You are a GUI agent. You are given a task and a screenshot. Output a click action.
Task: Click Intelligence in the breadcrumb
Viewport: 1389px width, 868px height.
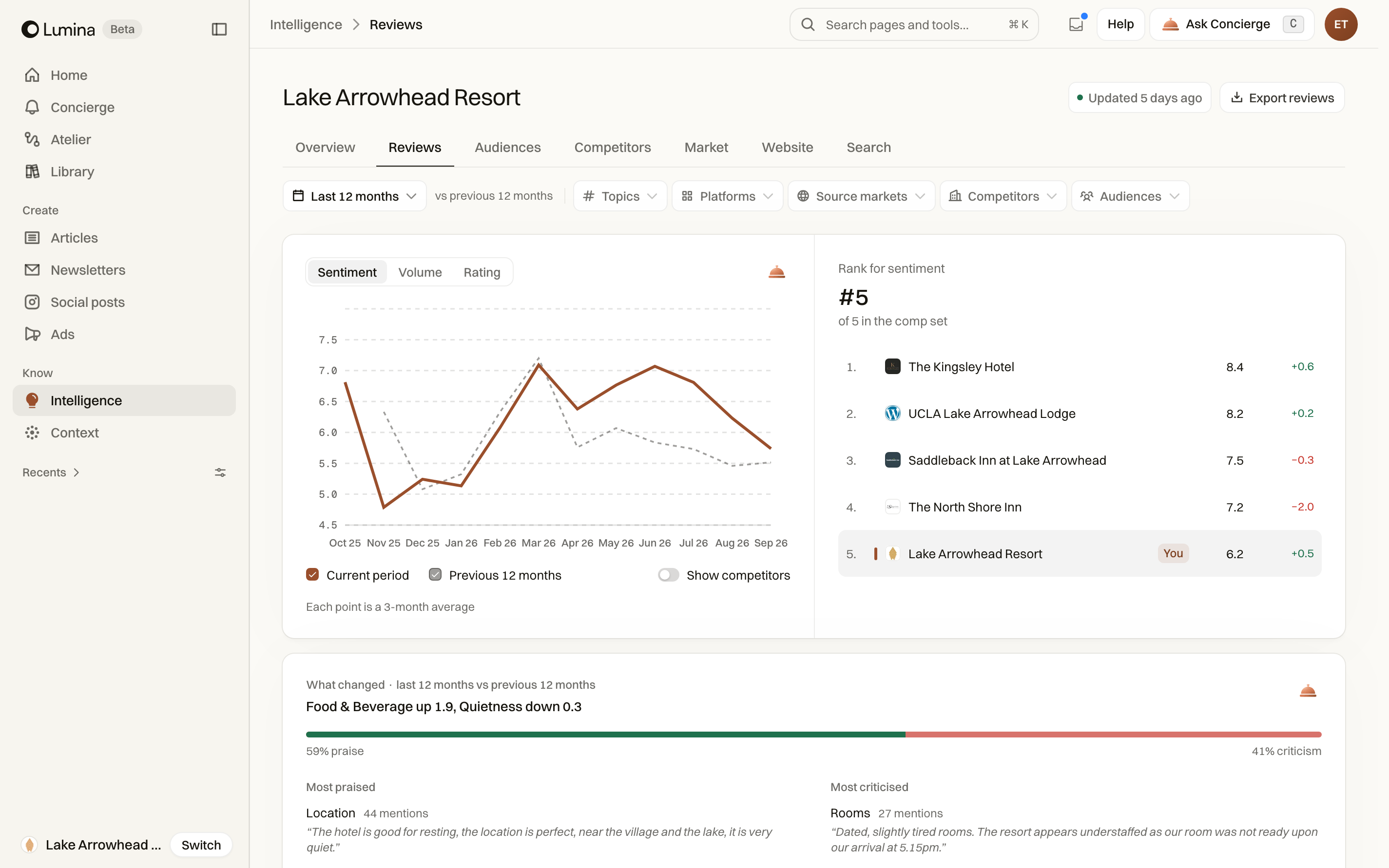[x=306, y=24]
